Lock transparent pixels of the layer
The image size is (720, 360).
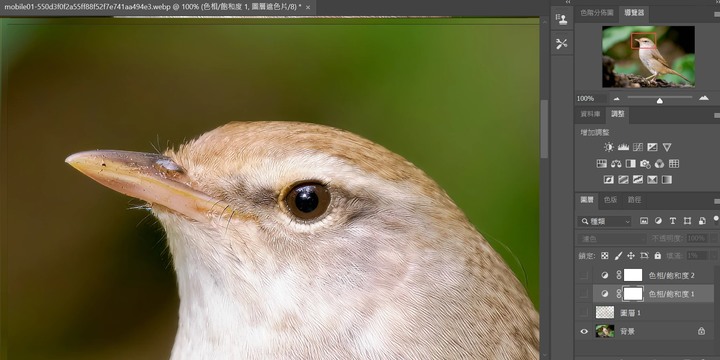coord(605,256)
